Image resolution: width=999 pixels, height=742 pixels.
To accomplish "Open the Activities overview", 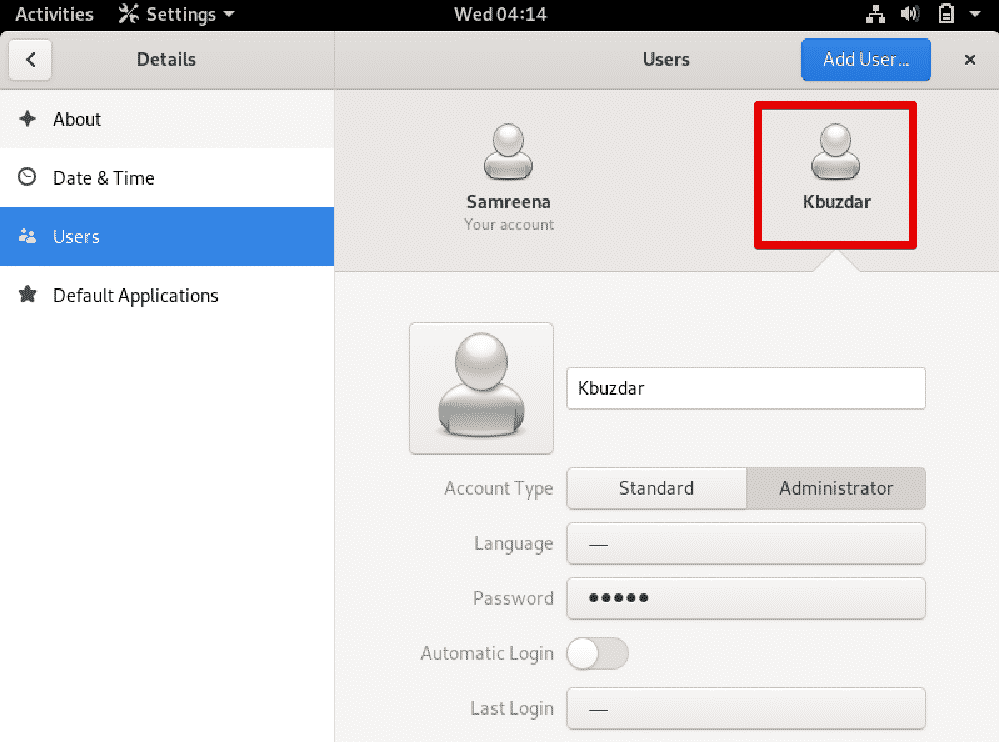I will click(x=54, y=14).
